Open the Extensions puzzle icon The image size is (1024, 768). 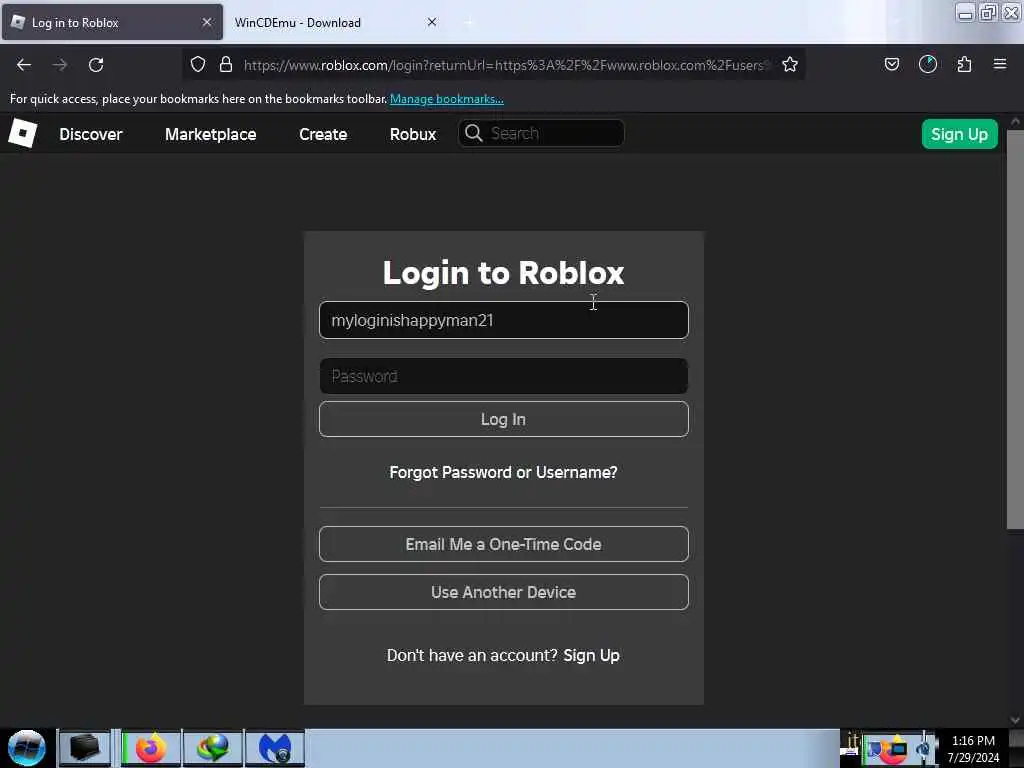pyautogui.click(x=965, y=65)
